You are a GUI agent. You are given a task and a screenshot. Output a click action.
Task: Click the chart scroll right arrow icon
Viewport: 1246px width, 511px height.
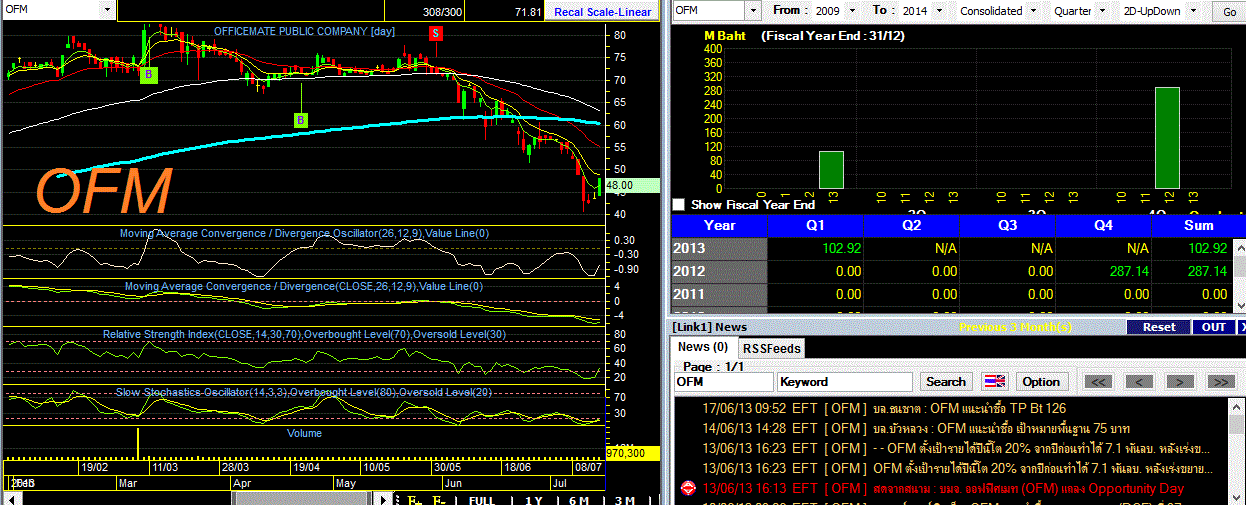click(x=381, y=500)
